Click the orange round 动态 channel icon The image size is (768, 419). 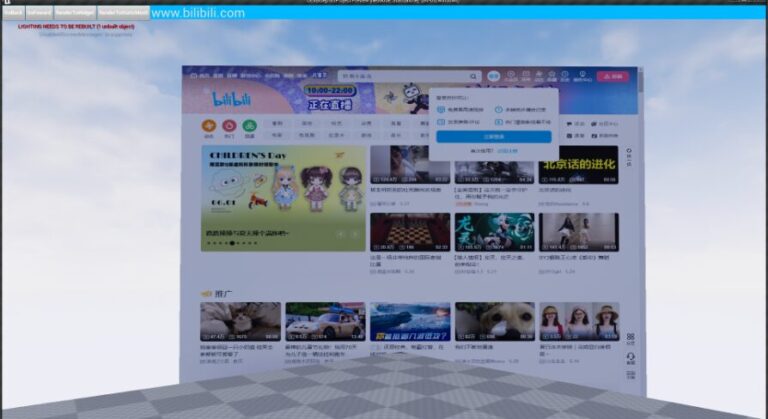pyautogui.click(x=209, y=126)
